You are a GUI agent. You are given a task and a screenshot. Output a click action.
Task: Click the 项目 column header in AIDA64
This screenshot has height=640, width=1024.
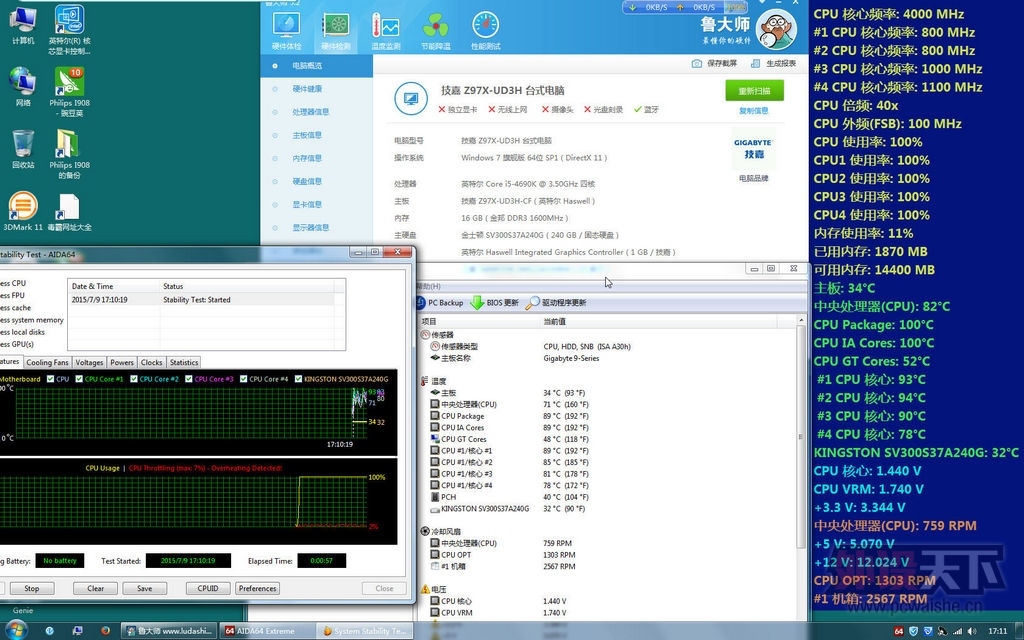pos(480,321)
